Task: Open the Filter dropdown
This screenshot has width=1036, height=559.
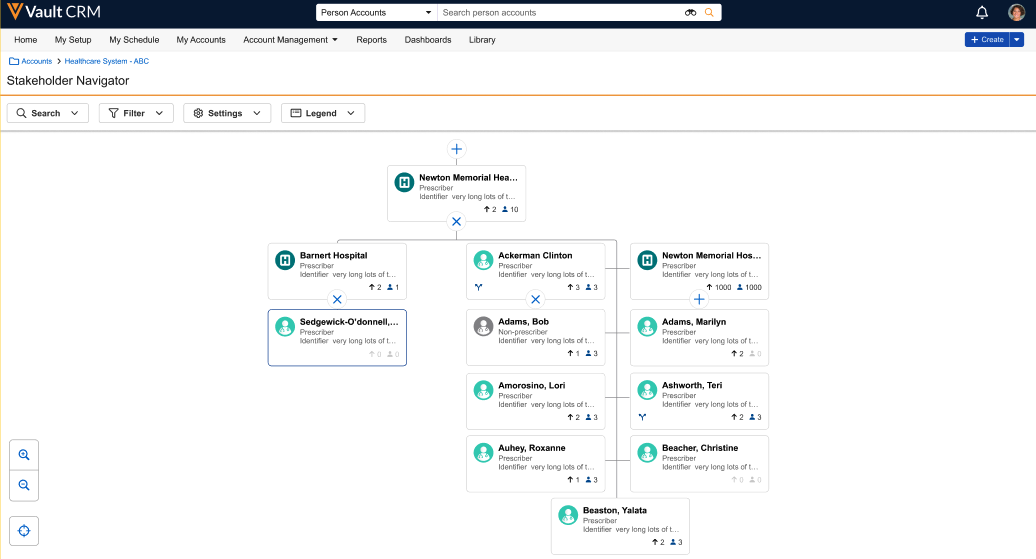Action: point(136,113)
